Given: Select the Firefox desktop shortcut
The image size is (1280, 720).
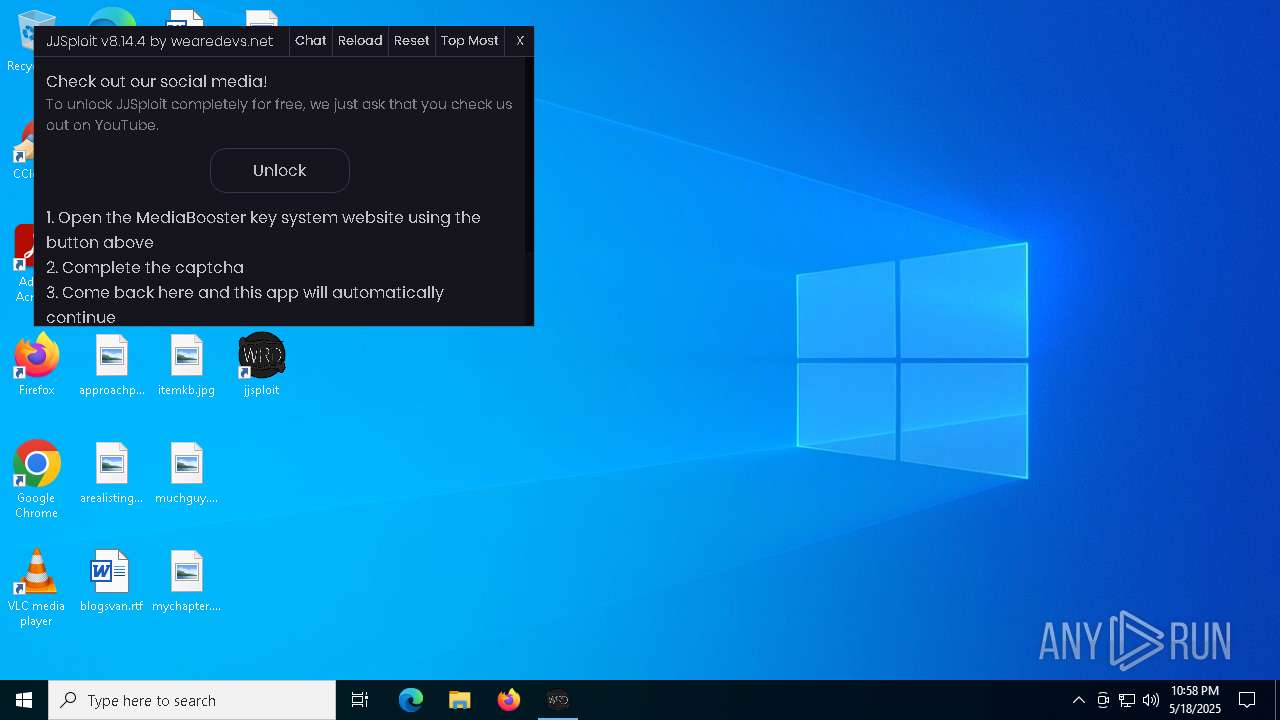Looking at the screenshot, I should (36, 365).
